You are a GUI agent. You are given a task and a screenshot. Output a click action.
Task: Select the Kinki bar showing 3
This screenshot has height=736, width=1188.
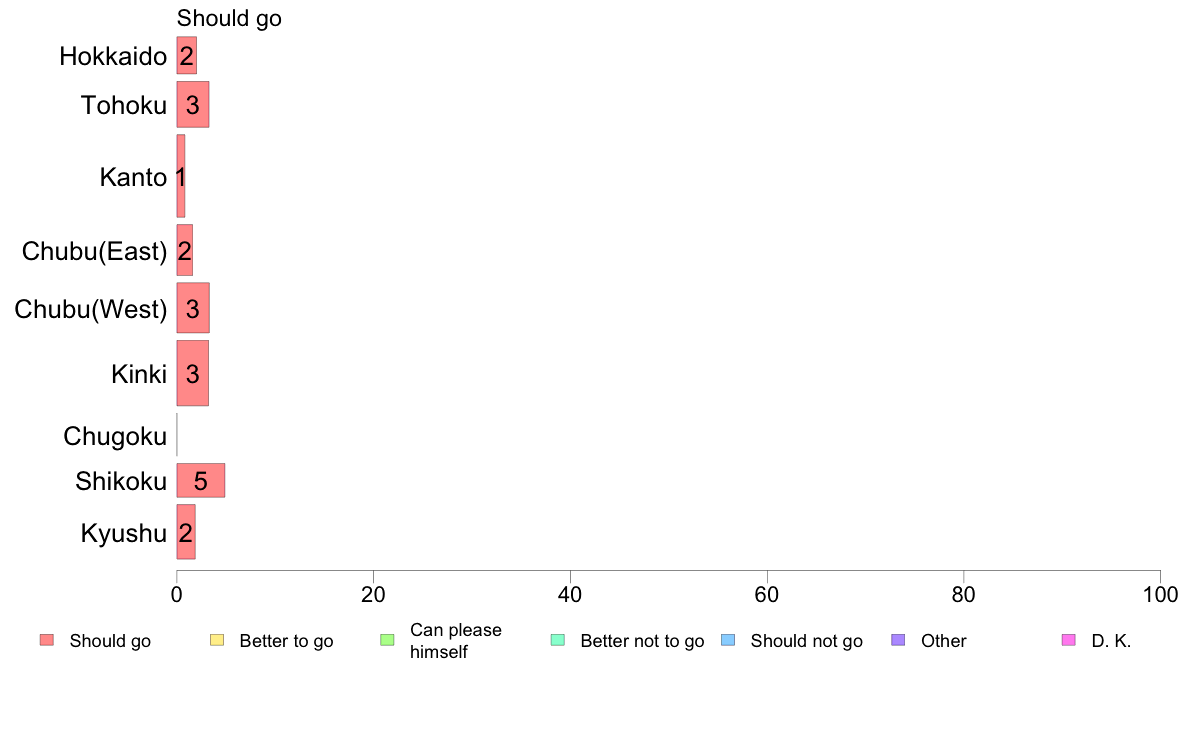point(192,373)
